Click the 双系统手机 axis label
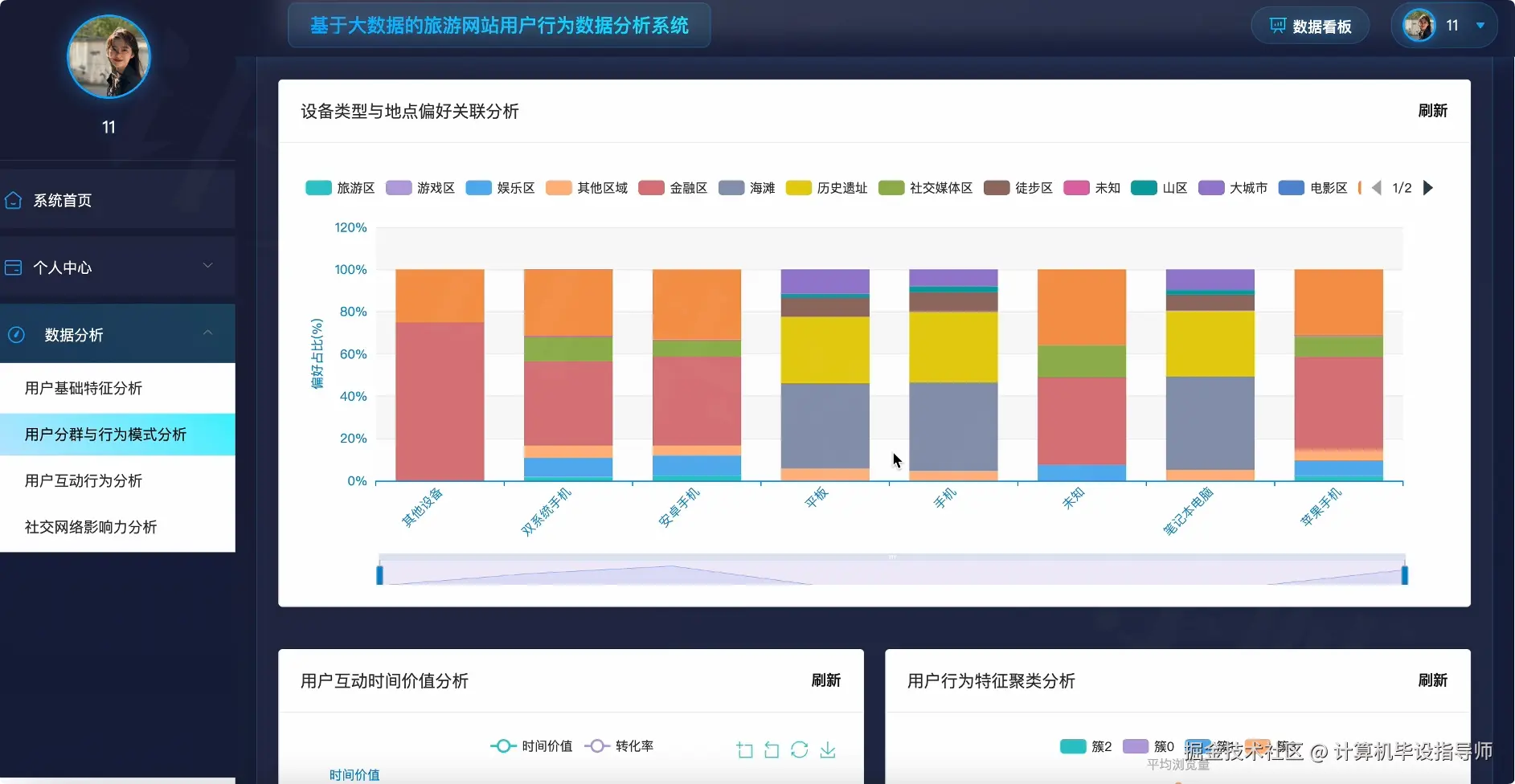This screenshot has width=1515, height=784. coord(547,511)
